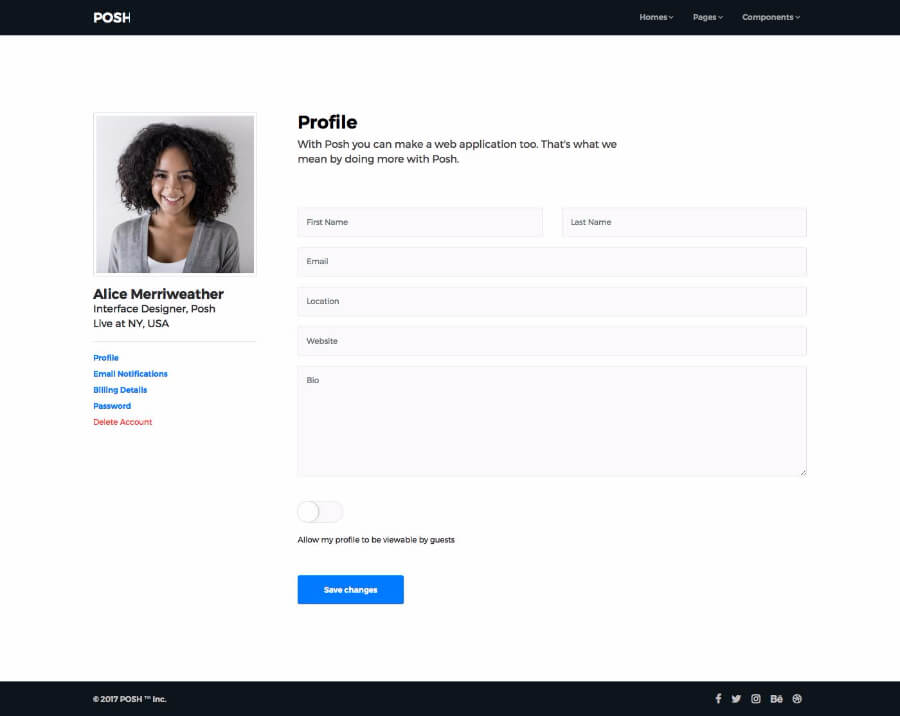900x716 pixels.
Task: Open Billing Details from the sidebar menu
Action: click(120, 389)
